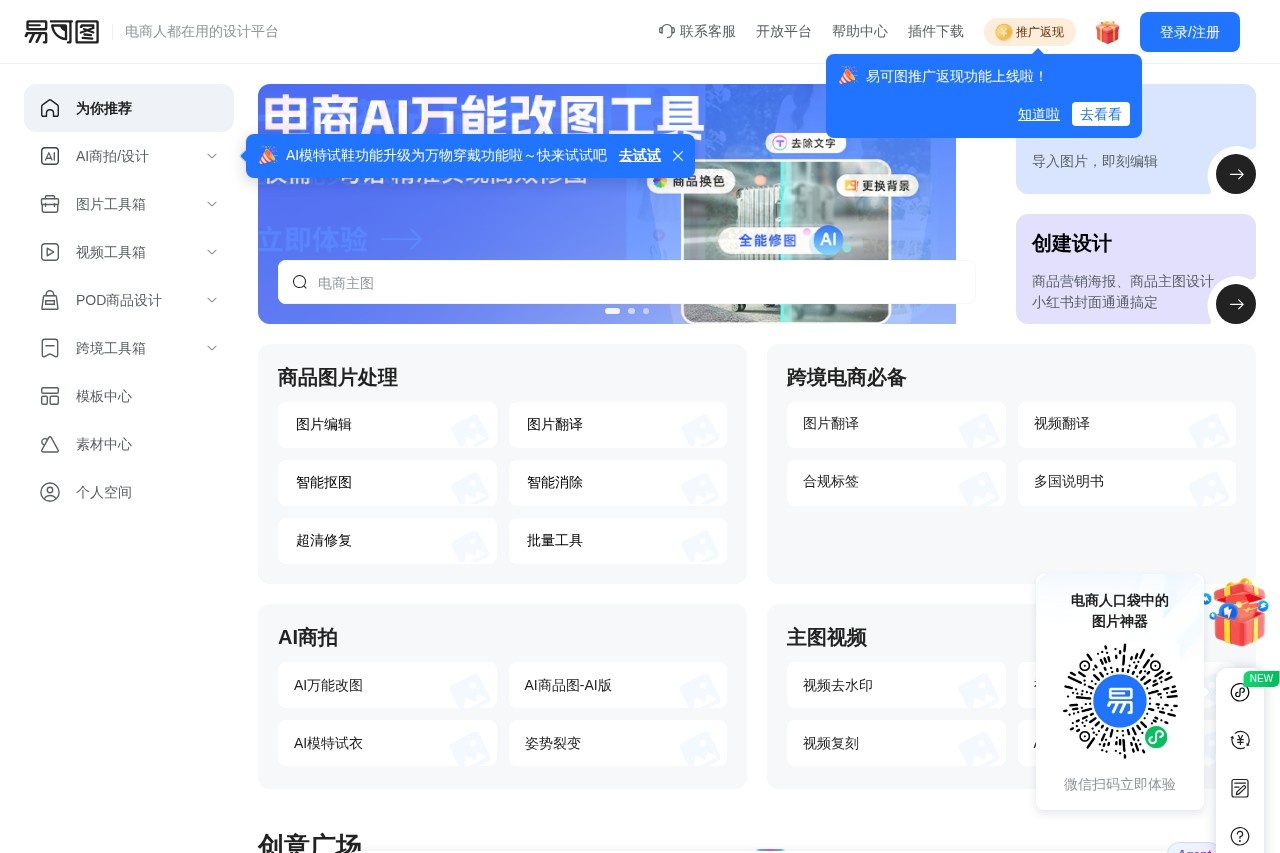Screen dimensions: 1280x853
Task: Open the help question mark floating icon
Action: [x=1240, y=836]
